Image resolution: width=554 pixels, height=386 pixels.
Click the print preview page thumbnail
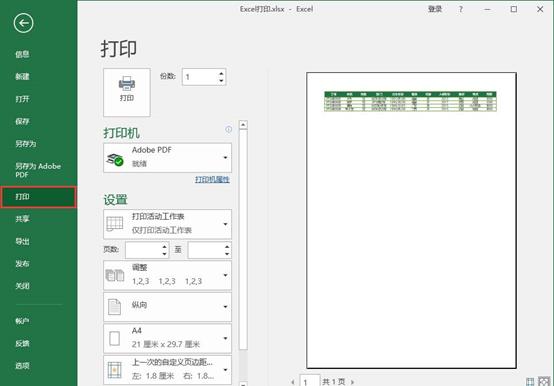tap(411, 220)
